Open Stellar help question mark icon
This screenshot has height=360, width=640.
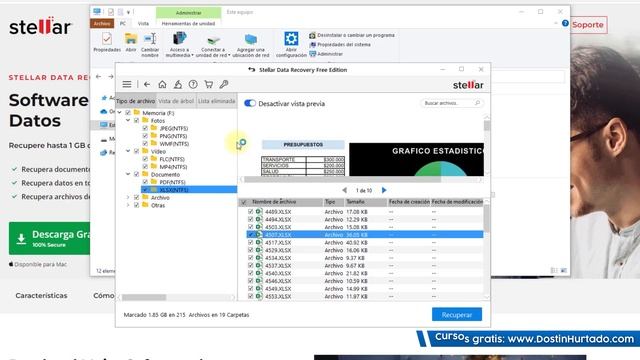(x=193, y=84)
